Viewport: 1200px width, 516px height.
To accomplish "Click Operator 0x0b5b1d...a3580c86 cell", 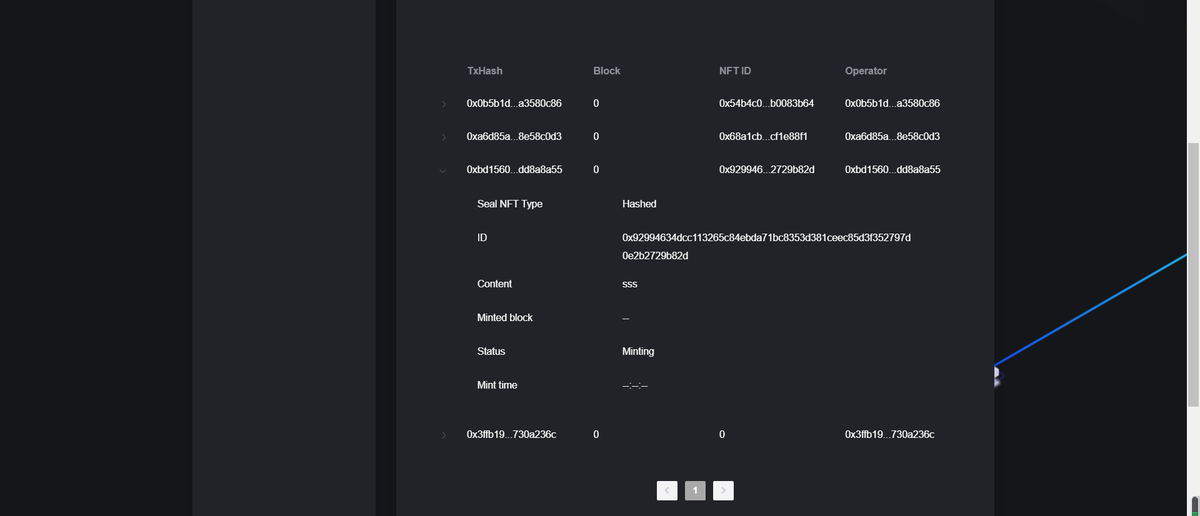I will point(892,104).
